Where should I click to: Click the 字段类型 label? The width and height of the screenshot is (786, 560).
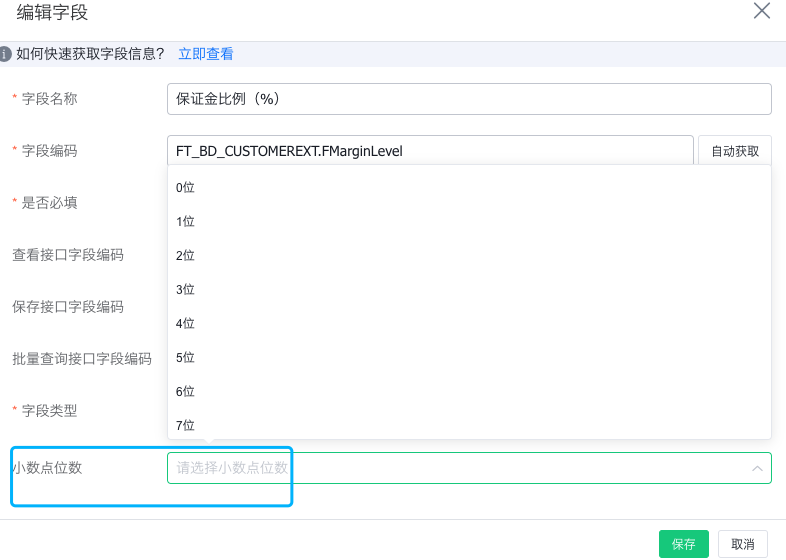tap(49, 411)
